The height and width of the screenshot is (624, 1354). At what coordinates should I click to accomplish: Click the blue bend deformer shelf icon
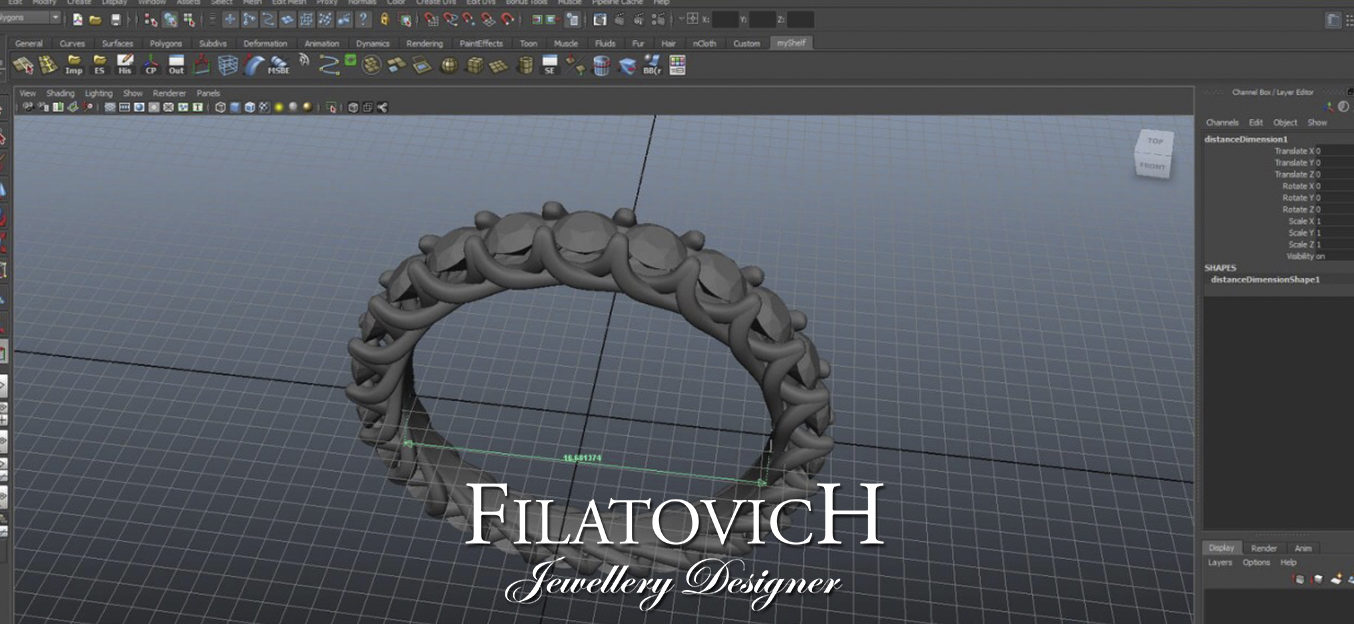[x=254, y=65]
